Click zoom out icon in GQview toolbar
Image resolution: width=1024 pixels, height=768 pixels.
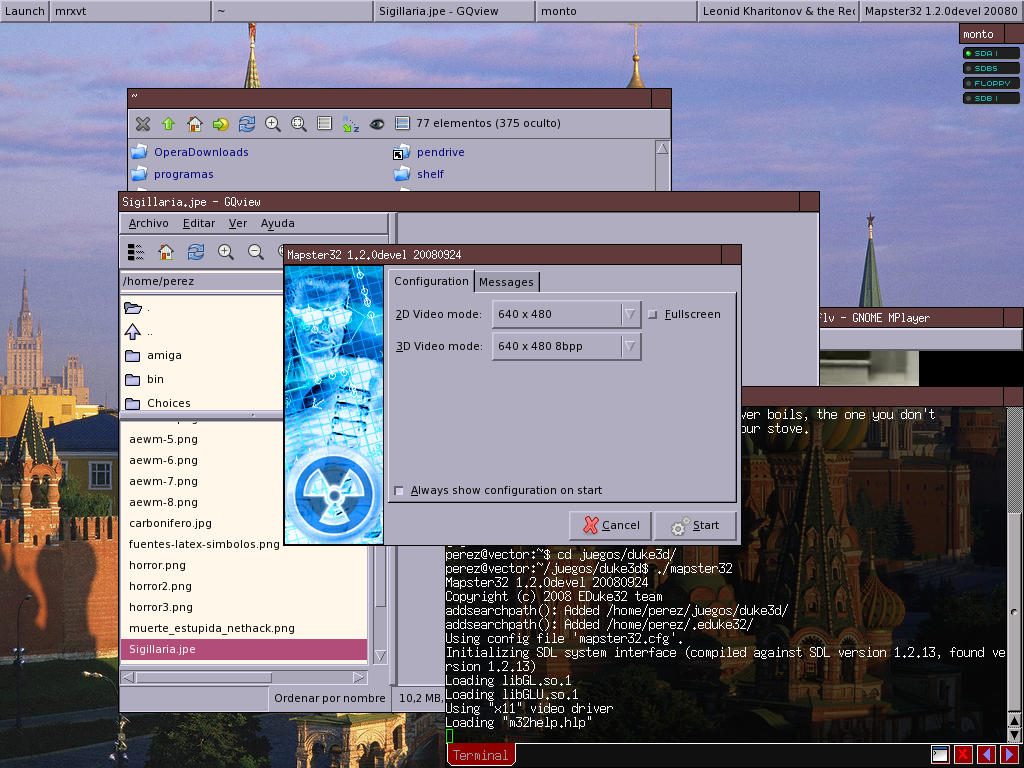click(256, 252)
